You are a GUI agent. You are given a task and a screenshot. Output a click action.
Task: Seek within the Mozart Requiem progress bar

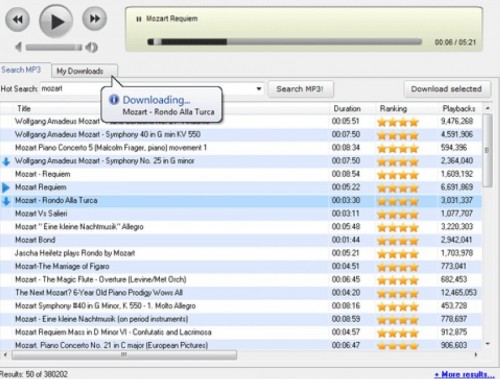285,42
